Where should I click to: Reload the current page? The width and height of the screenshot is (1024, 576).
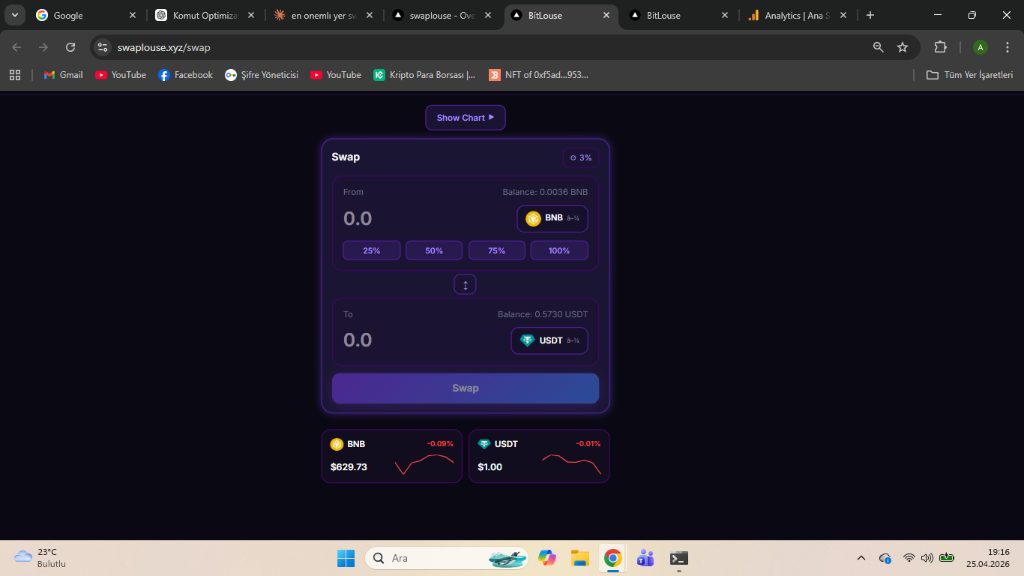click(x=71, y=47)
